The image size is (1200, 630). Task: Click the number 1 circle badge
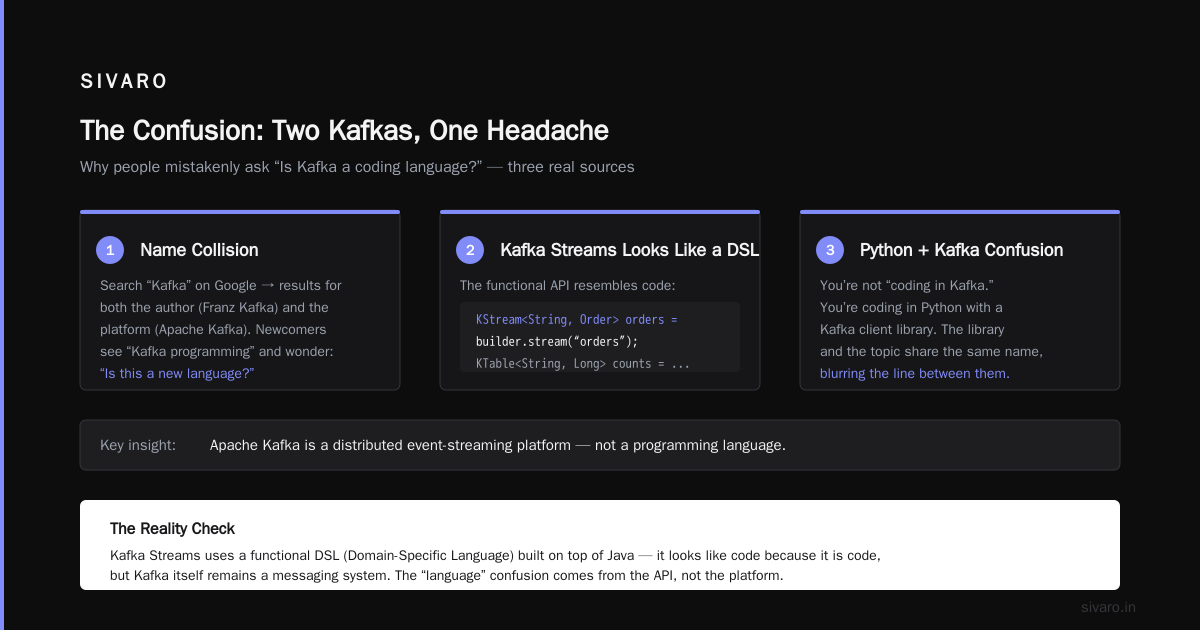click(110, 250)
